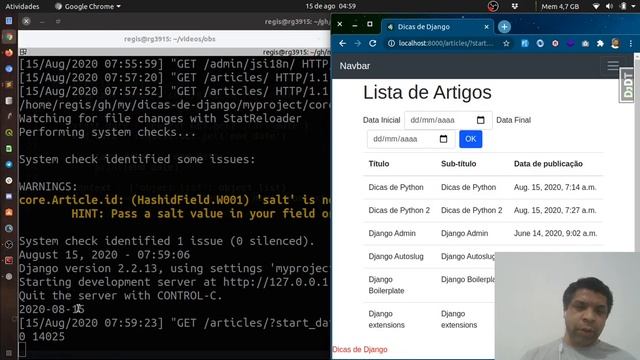Open calendar picker for Data Inicial

[x=480, y=120]
